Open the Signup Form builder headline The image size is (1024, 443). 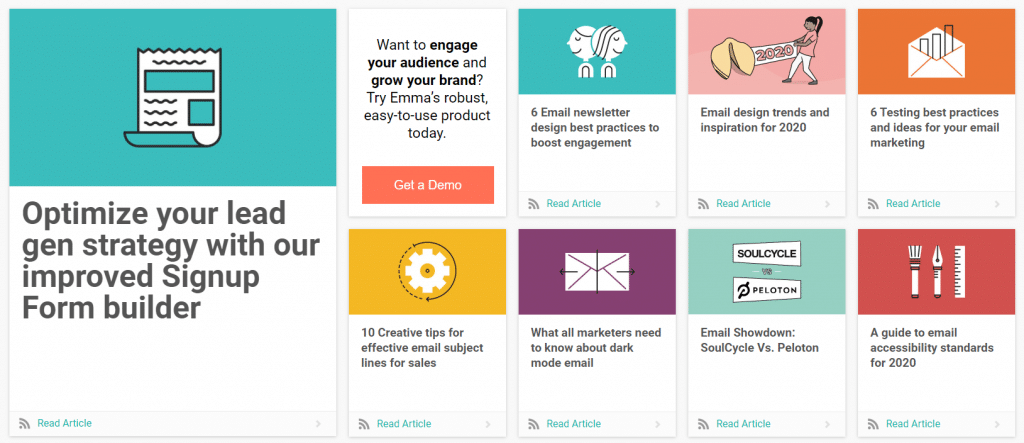pyautogui.click(x=170, y=260)
